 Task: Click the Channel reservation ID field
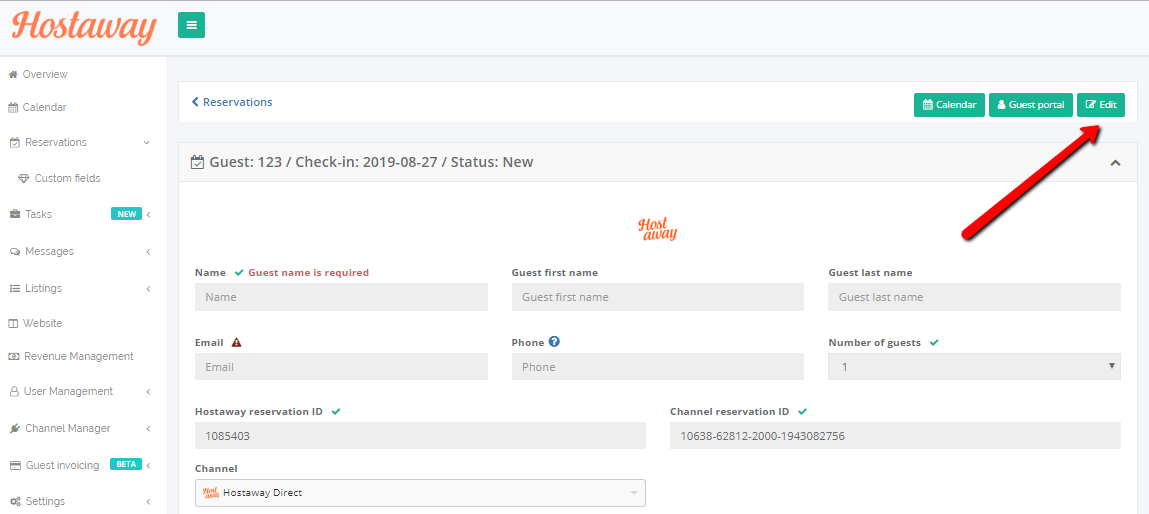[x=895, y=436]
